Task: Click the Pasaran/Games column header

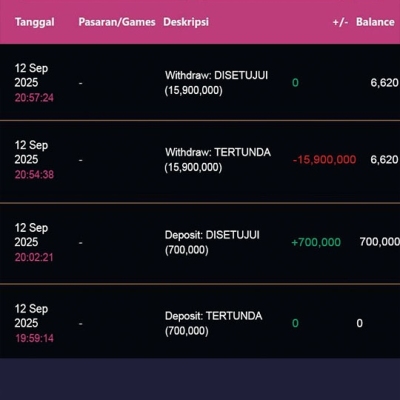Action: (x=117, y=22)
